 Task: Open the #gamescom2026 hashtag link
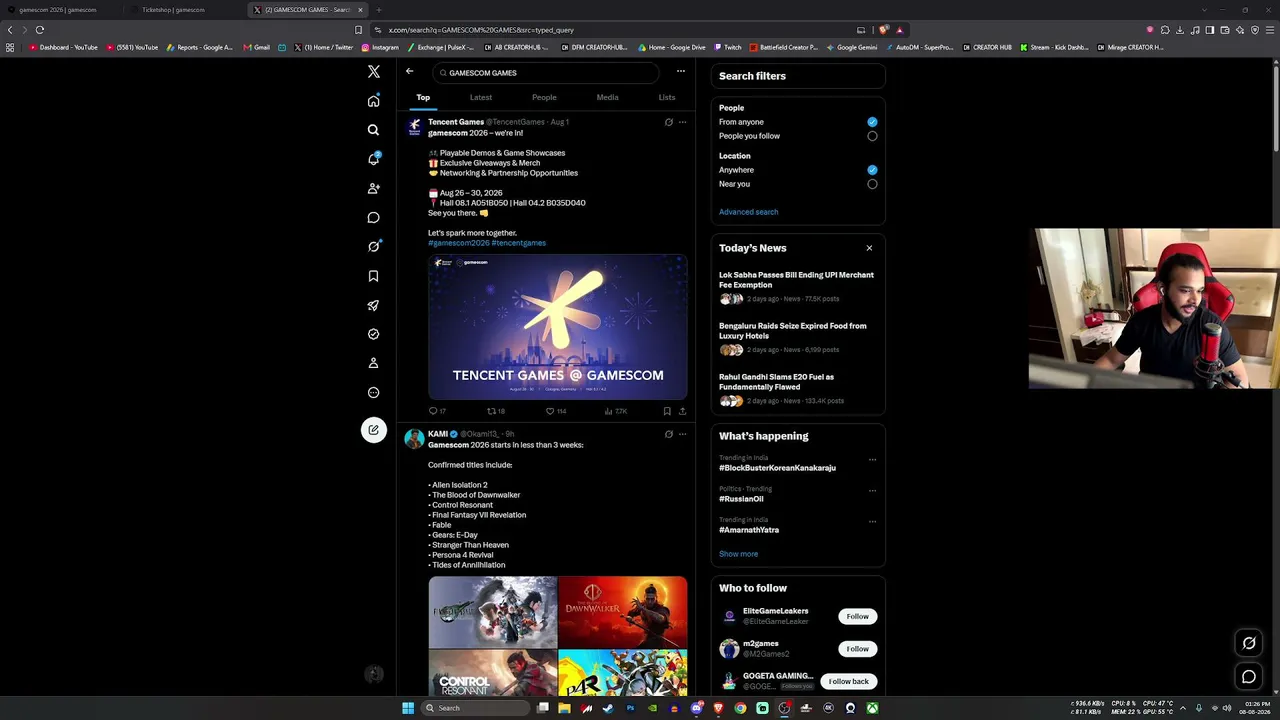pos(459,243)
